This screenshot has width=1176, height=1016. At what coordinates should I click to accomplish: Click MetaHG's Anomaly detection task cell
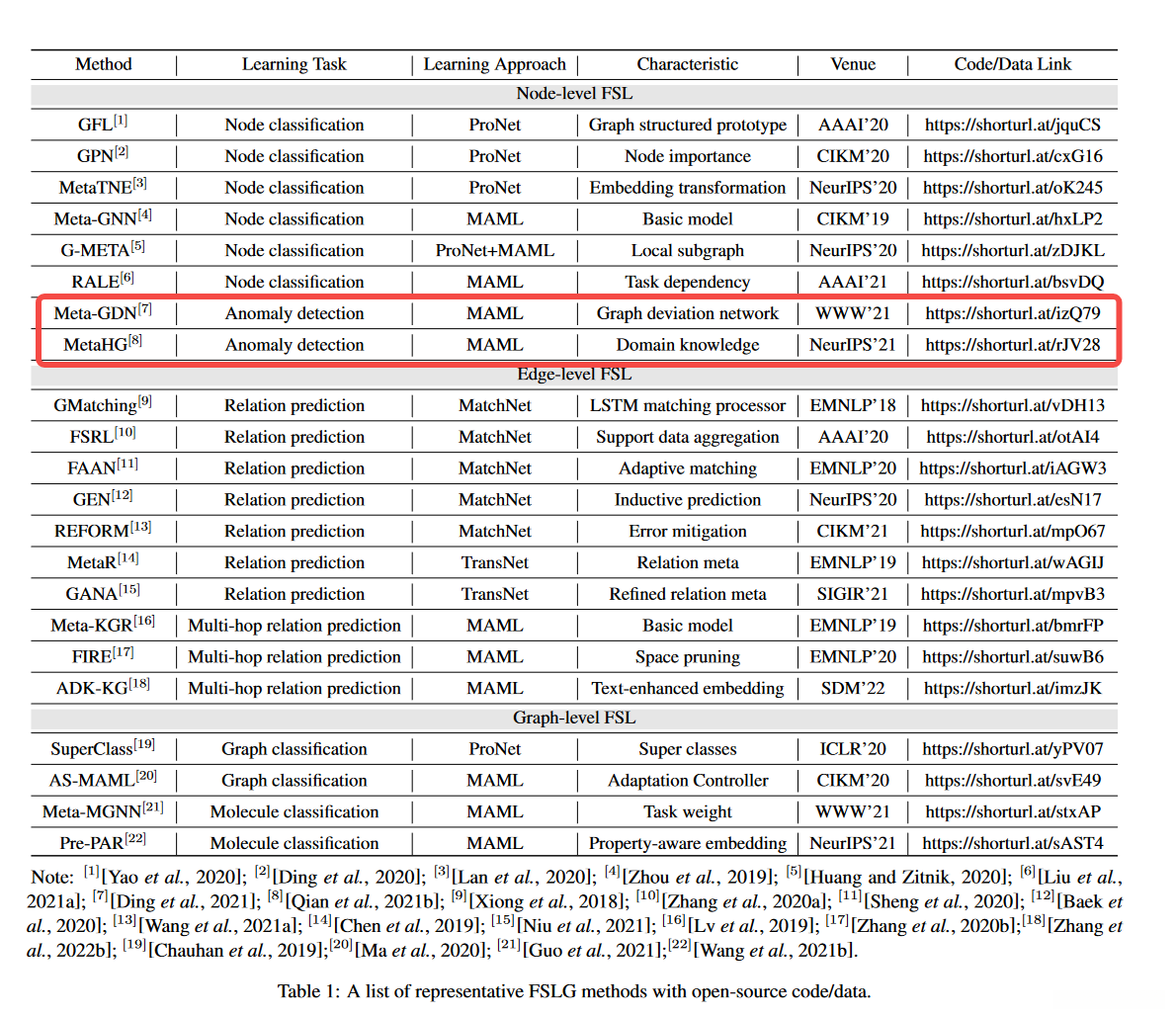pos(294,345)
